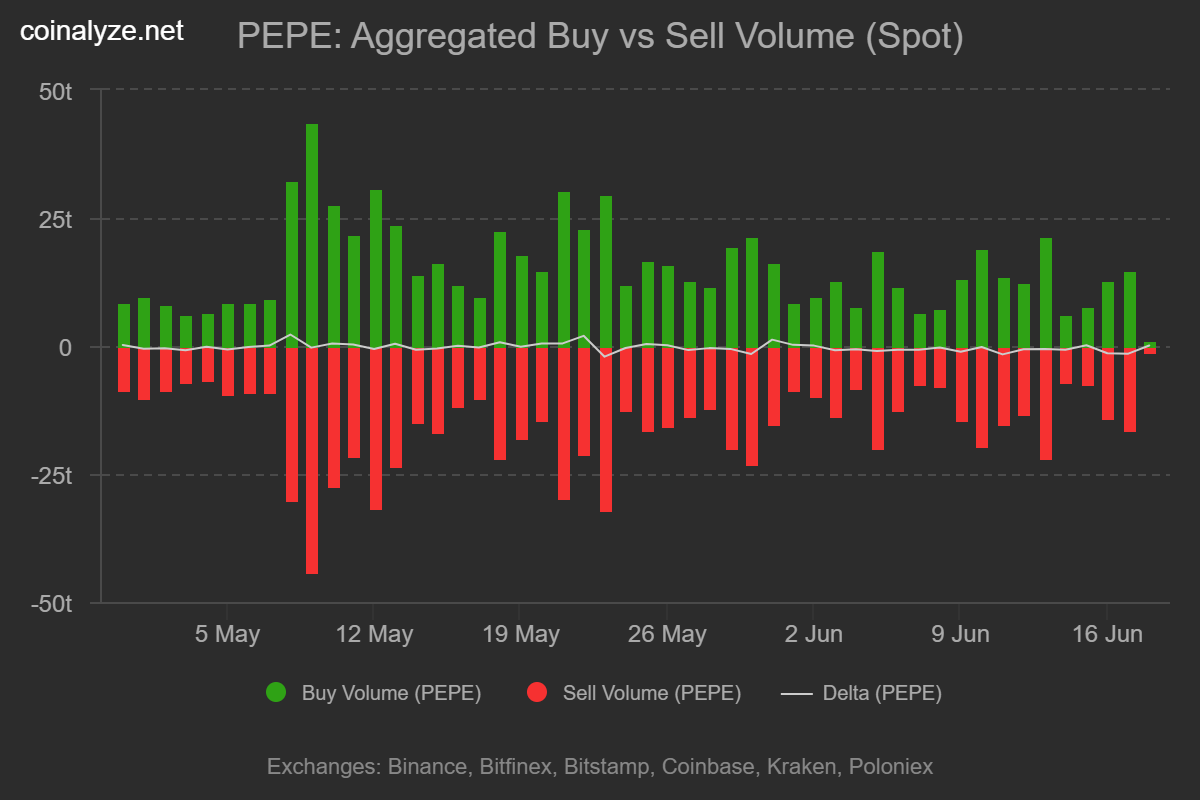Click the 12 May x-axis label
Screen dimensions: 1200x800
[x=373, y=634]
